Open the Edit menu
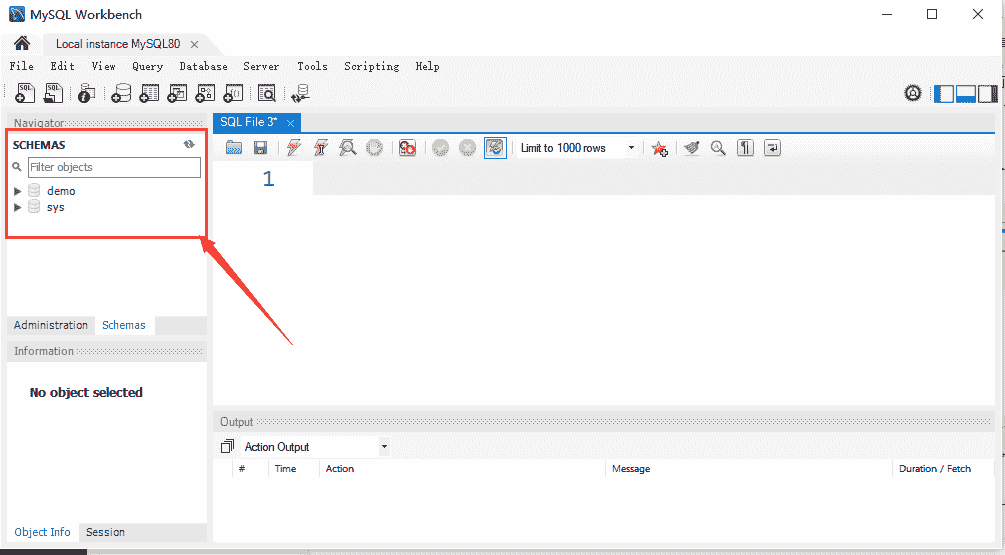Image resolution: width=1005 pixels, height=555 pixels. click(62, 66)
